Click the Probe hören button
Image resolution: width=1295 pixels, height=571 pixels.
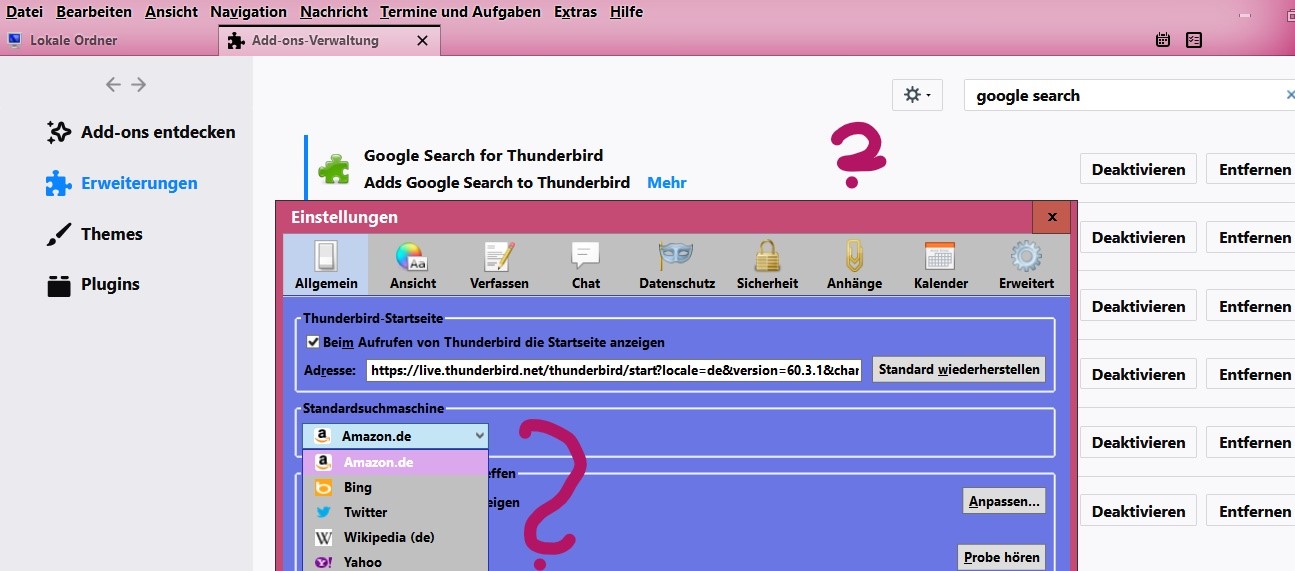tap(1001, 557)
